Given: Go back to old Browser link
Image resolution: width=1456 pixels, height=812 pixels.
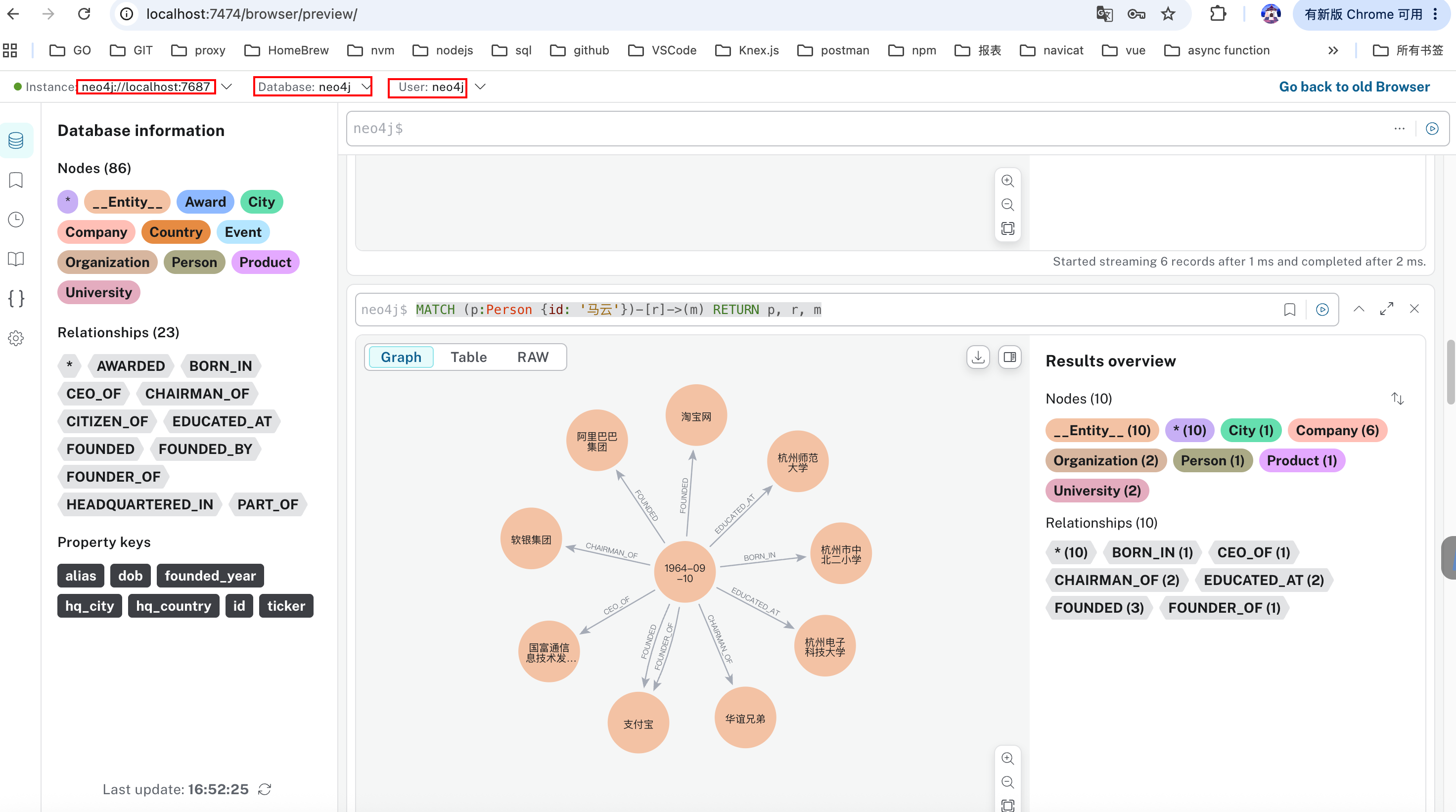Looking at the screenshot, I should click(1354, 87).
